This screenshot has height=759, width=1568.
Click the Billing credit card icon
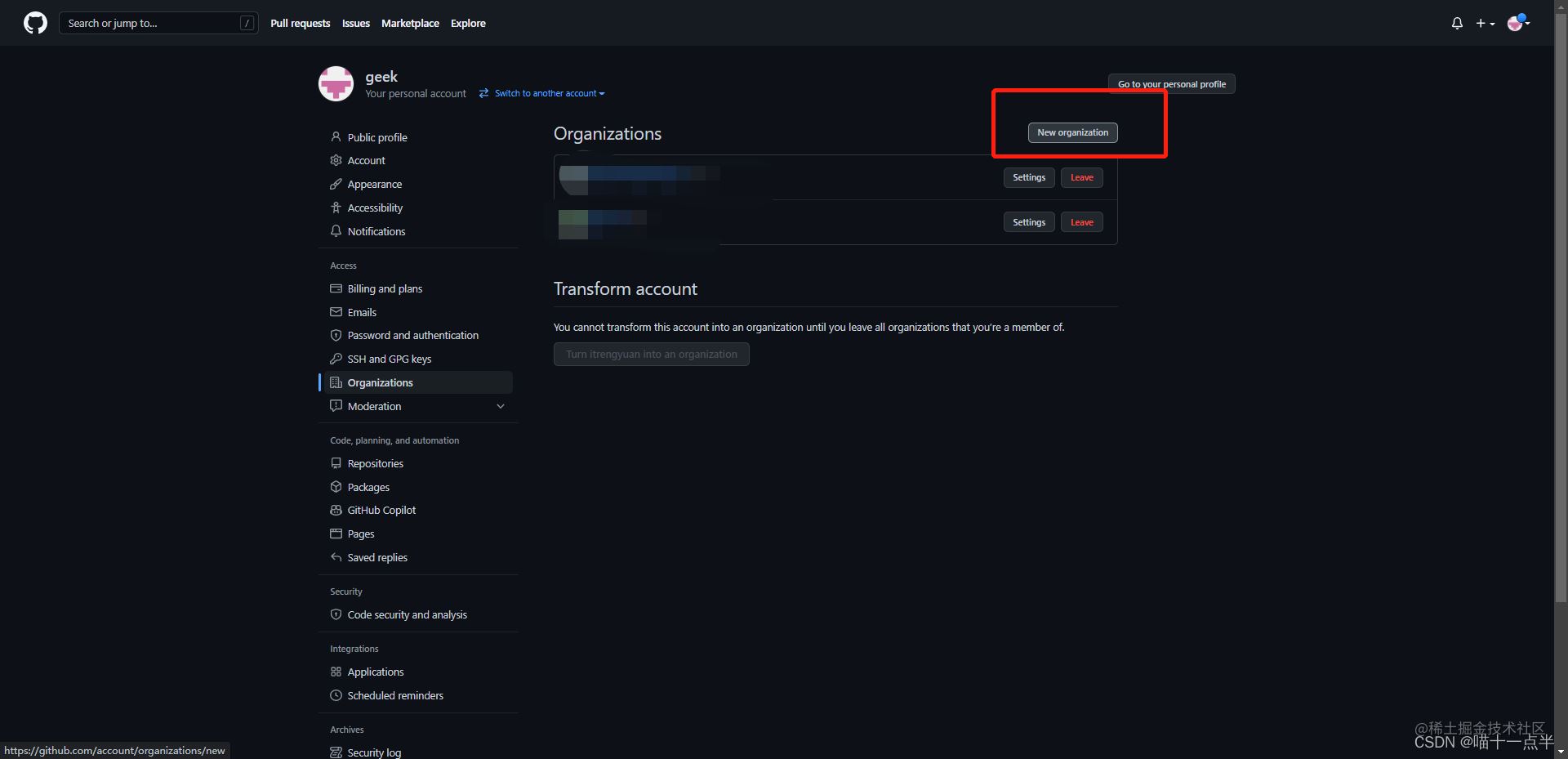336,288
